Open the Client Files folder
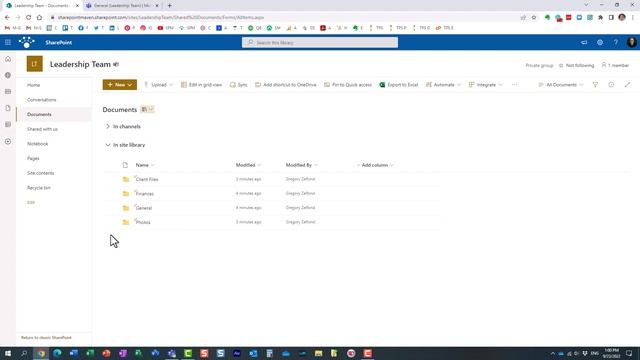 pyautogui.click(x=147, y=179)
